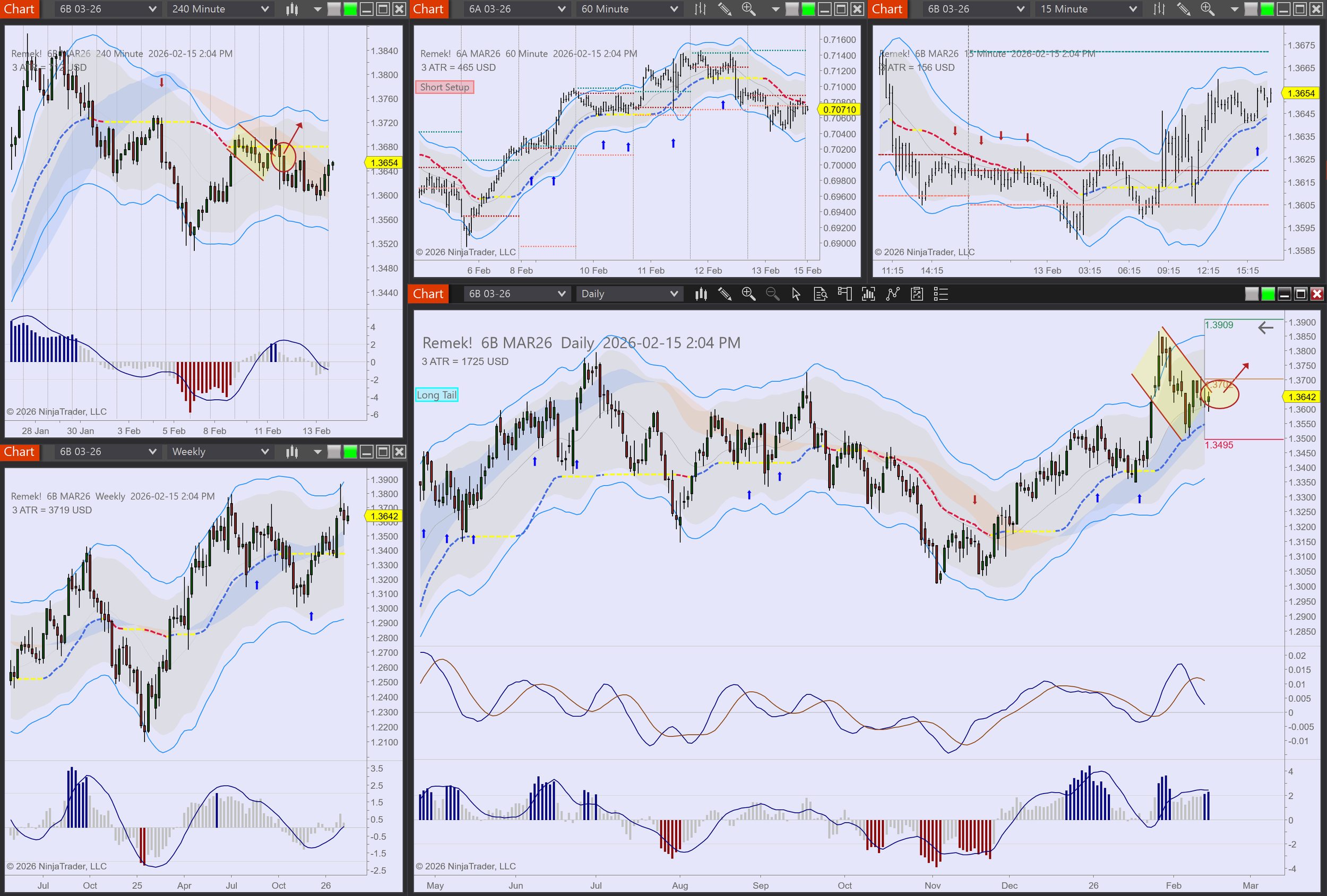Toggle green instrument link on Daily chart
The width and height of the screenshot is (1327, 896).
point(1268,294)
